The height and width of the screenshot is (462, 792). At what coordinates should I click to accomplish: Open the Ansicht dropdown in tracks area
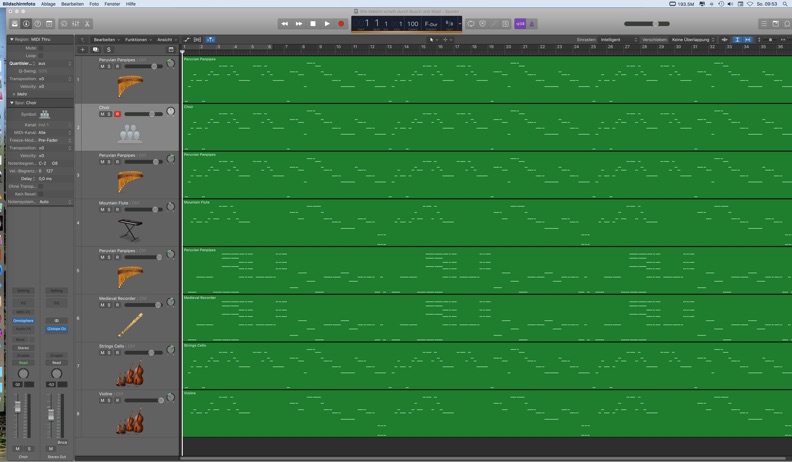click(x=167, y=39)
